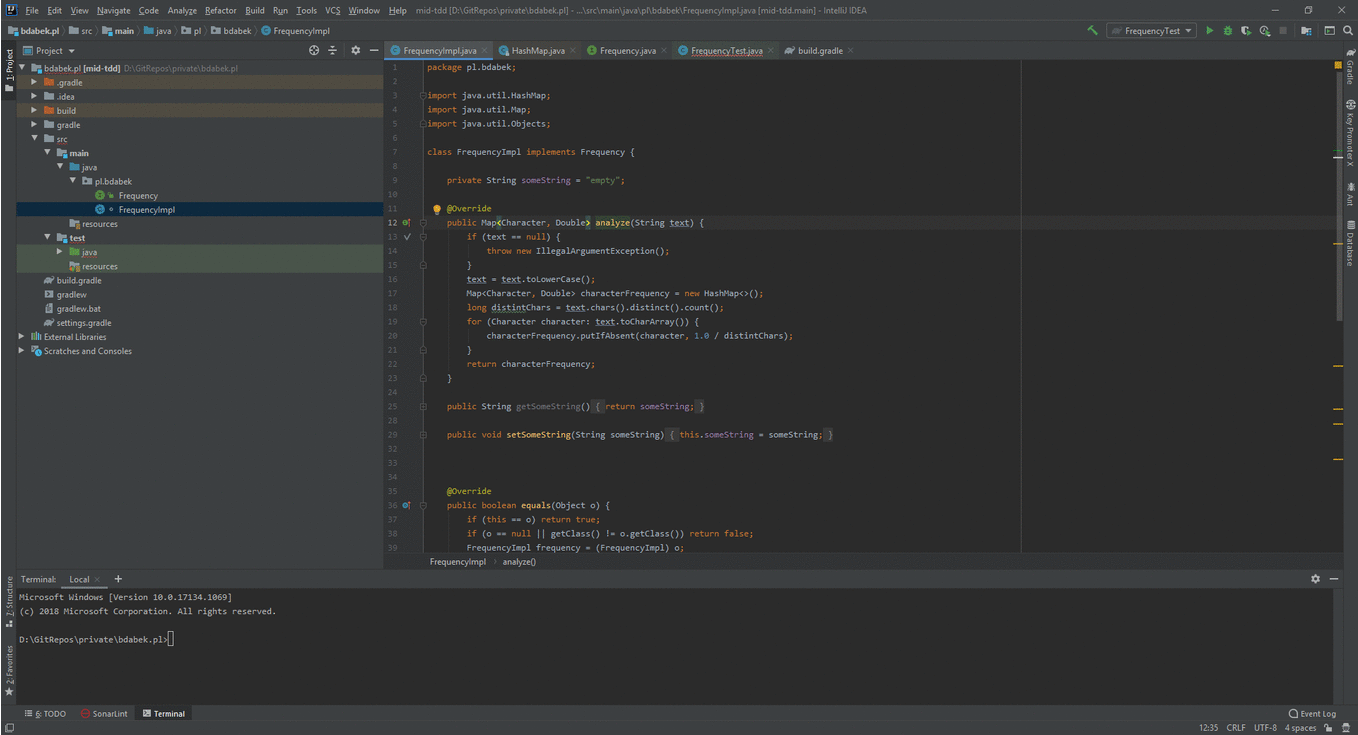Click the inspection warning indicator atop the editor scrollbar
The height and width of the screenshot is (735, 1358).
pyautogui.click(x=1338, y=66)
